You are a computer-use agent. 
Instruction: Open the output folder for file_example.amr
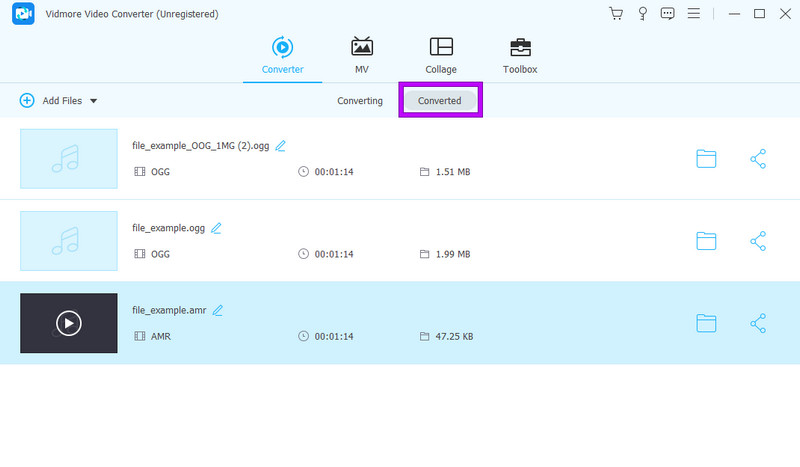(x=706, y=323)
